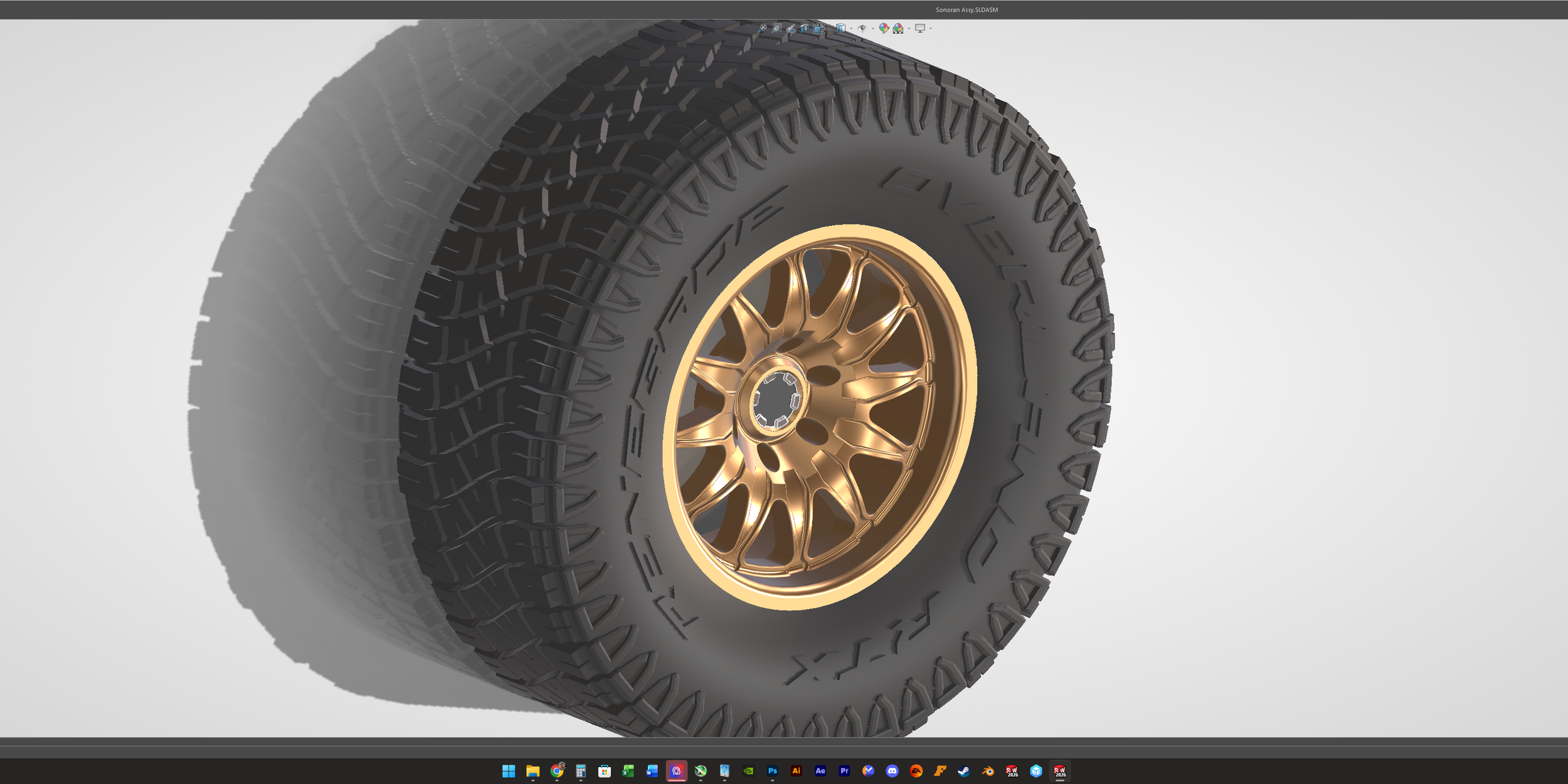Activate the Section View tool
Viewport: 1568px width, 784px height.
(x=805, y=28)
